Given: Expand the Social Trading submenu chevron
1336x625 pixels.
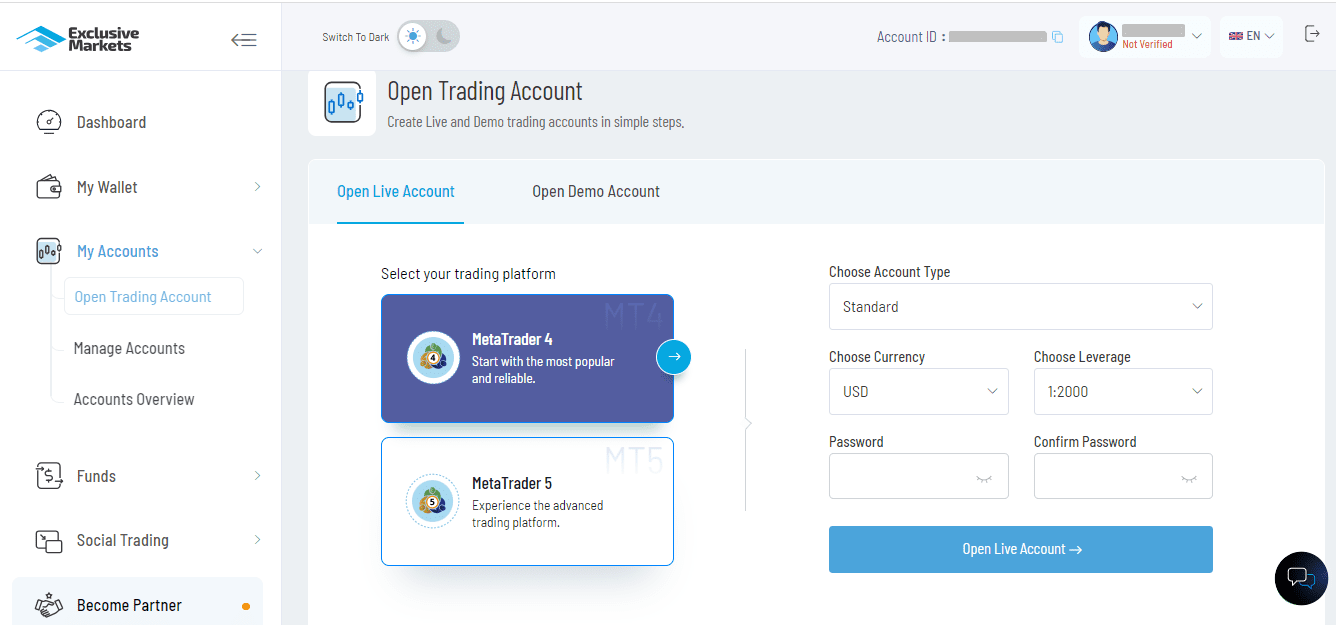Looking at the screenshot, I should 257,540.
